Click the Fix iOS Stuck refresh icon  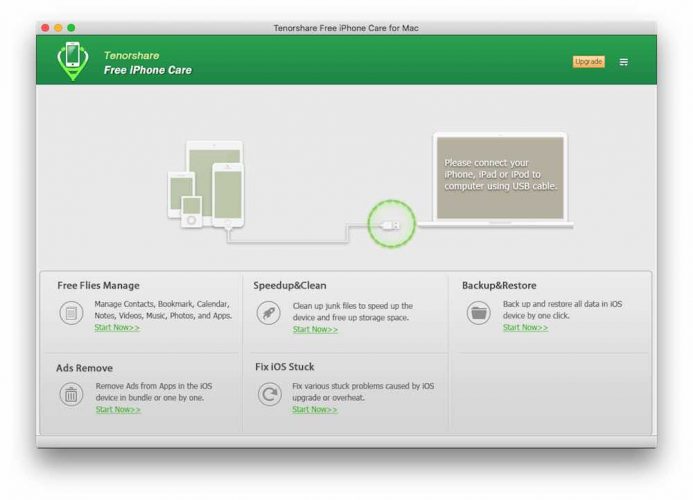click(x=269, y=393)
